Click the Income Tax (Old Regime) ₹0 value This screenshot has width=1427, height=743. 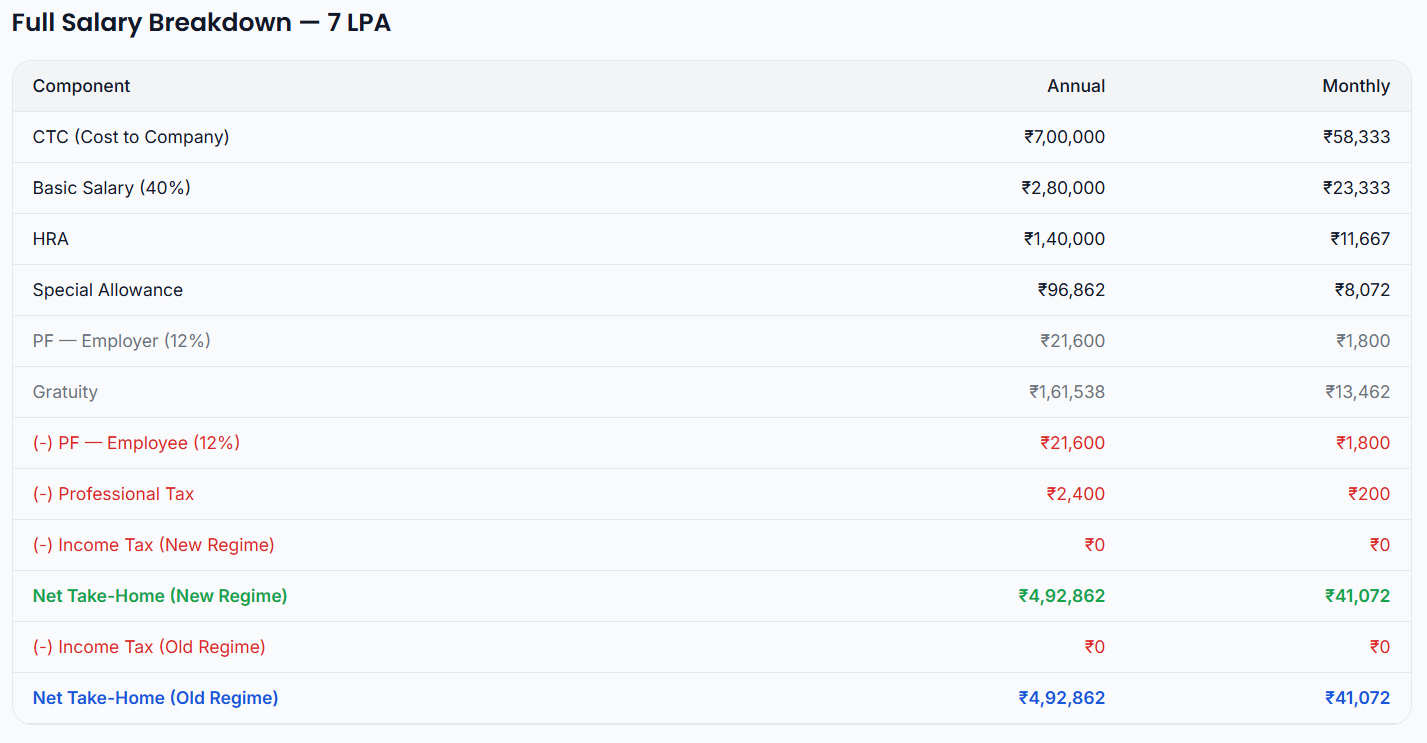point(1095,647)
